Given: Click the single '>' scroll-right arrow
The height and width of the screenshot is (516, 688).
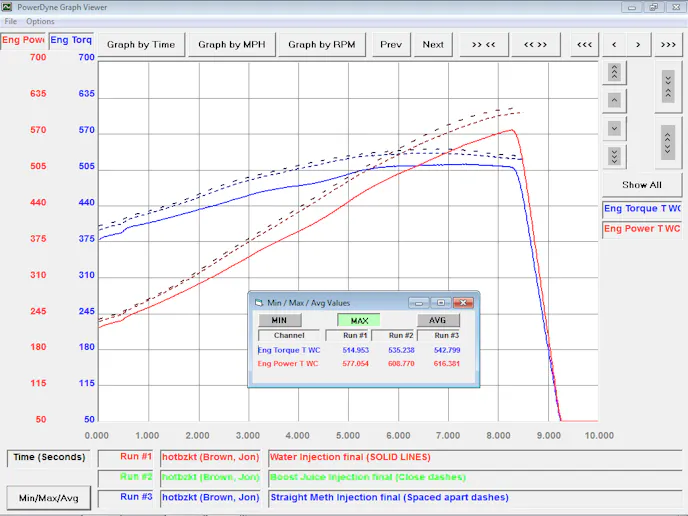Looking at the screenshot, I should click(x=640, y=44).
